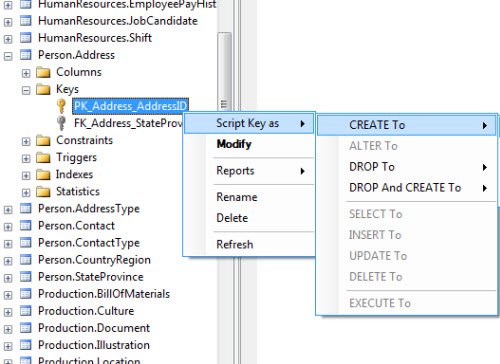Select the Production.BillOfMaterials table name

104,294
